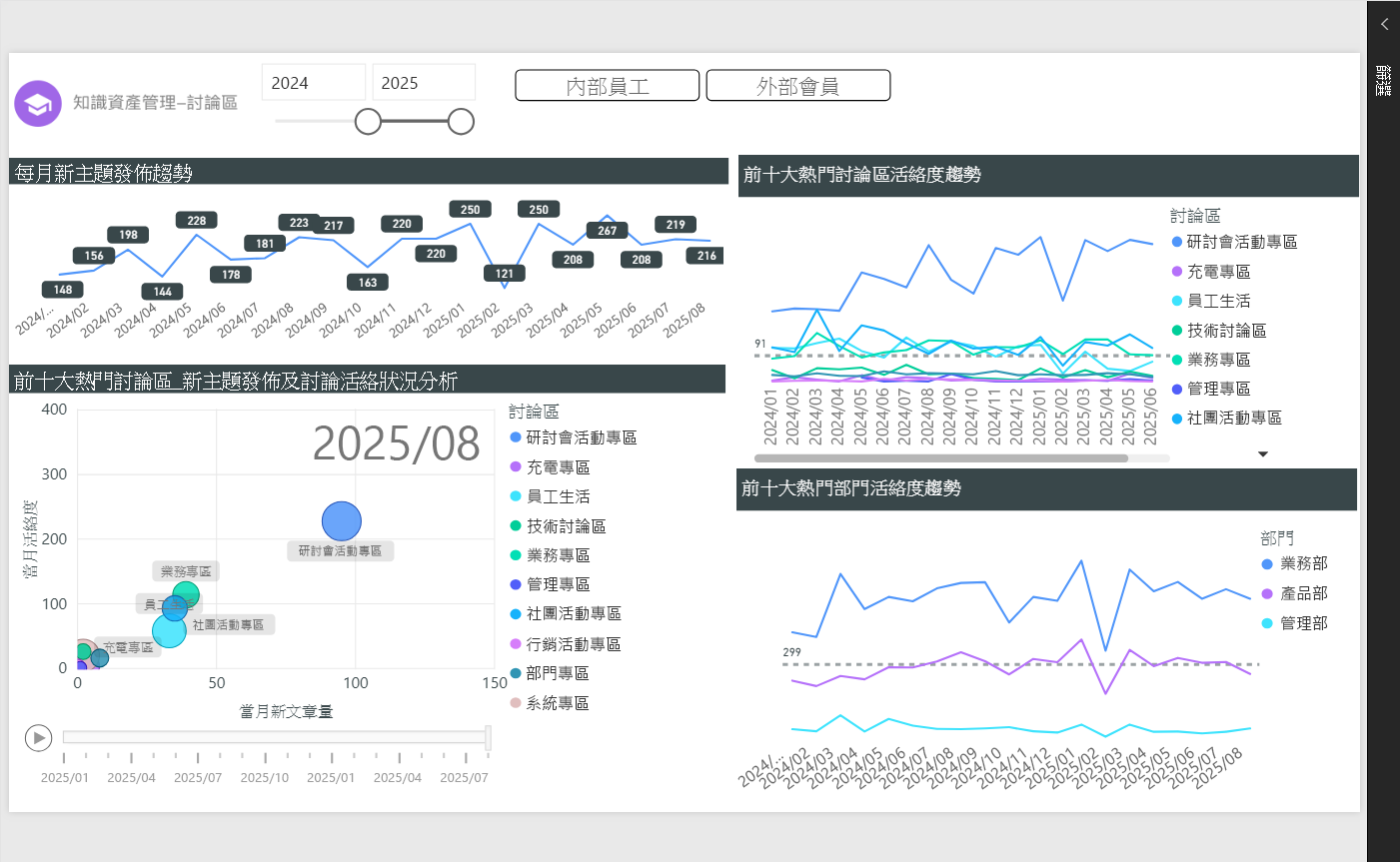The image size is (1400, 862).
Task: Expand the collapsed filters pane chevron
Action: coord(1384,24)
